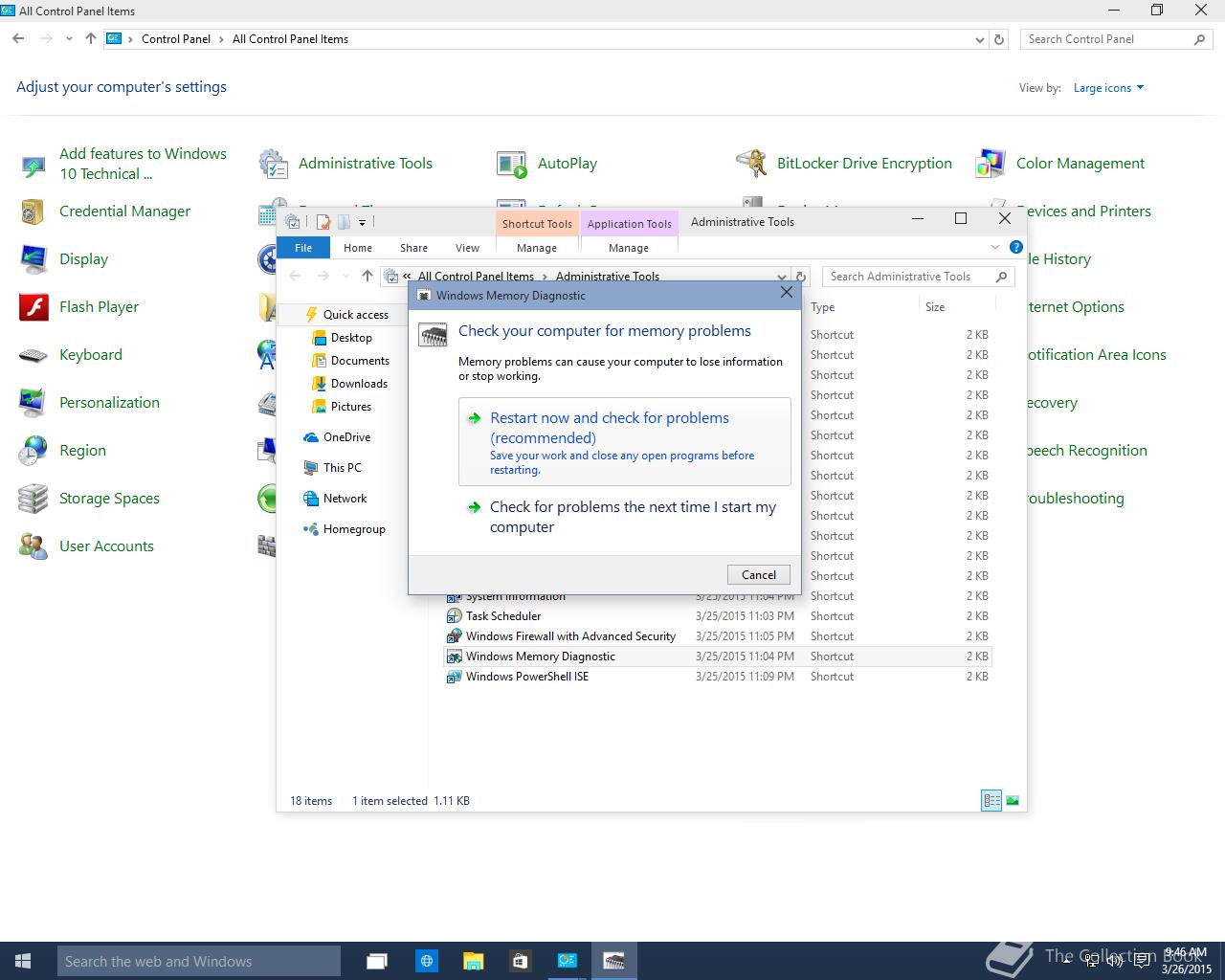Screen dimensions: 1225x980
Task: Click the Windows Start button
Action: 23,961
